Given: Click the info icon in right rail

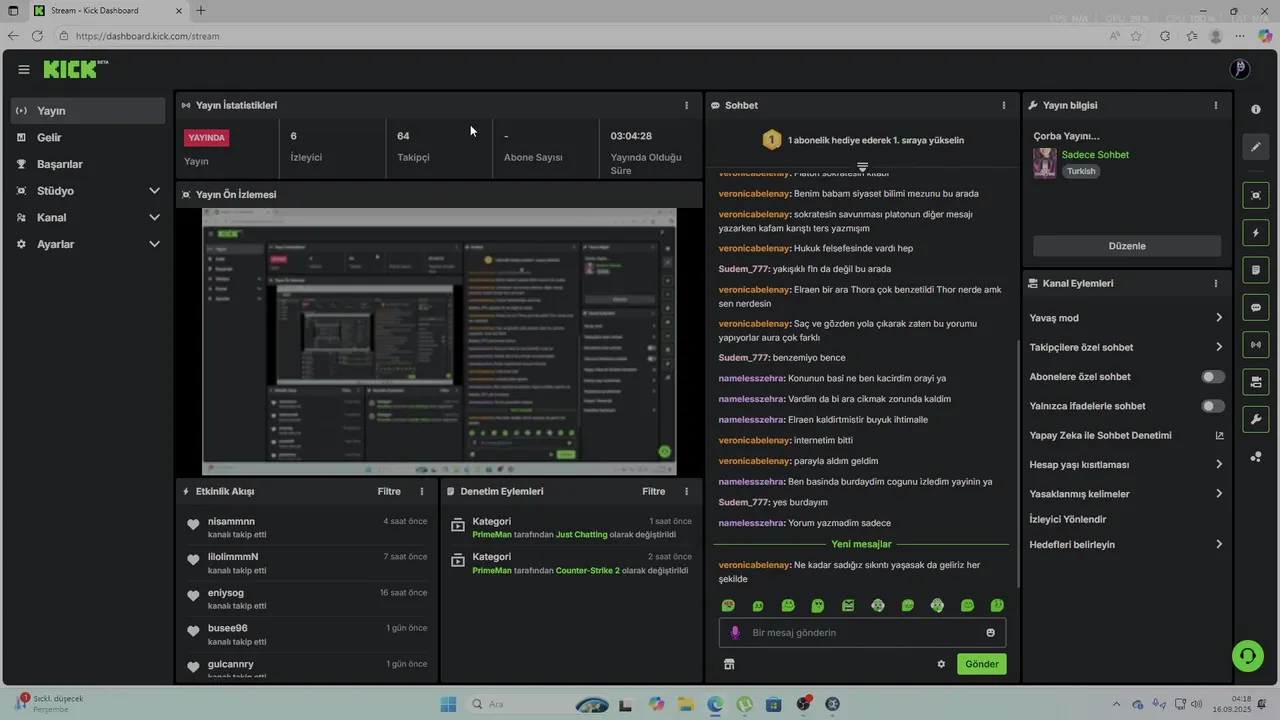Looking at the screenshot, I should coord(1256,109).
